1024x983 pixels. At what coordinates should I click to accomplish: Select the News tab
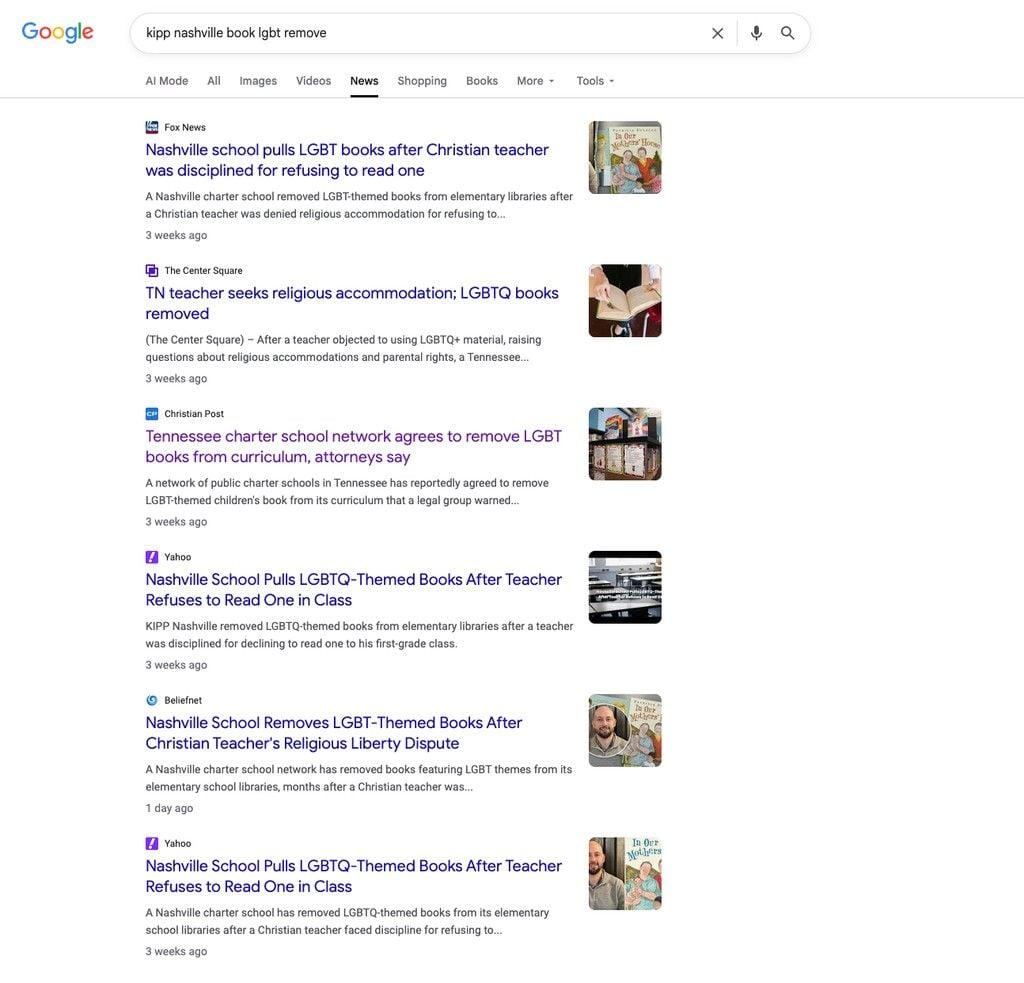point(364,81)
